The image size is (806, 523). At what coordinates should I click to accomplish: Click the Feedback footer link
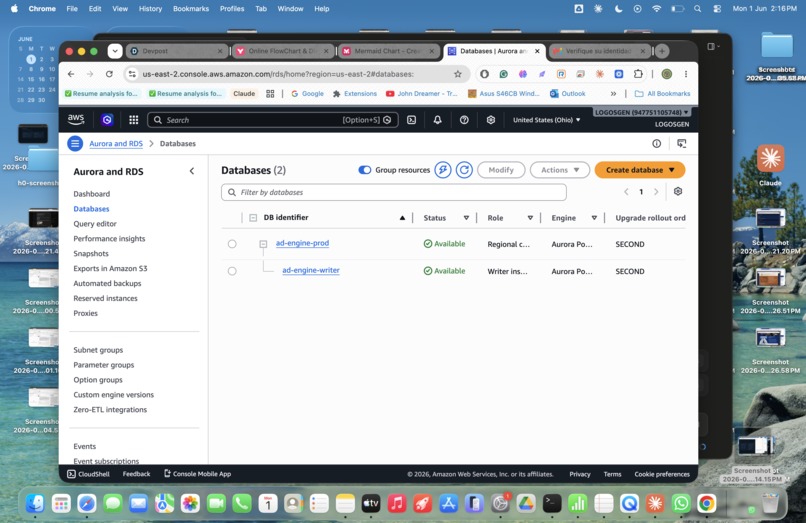pos(136,474)
